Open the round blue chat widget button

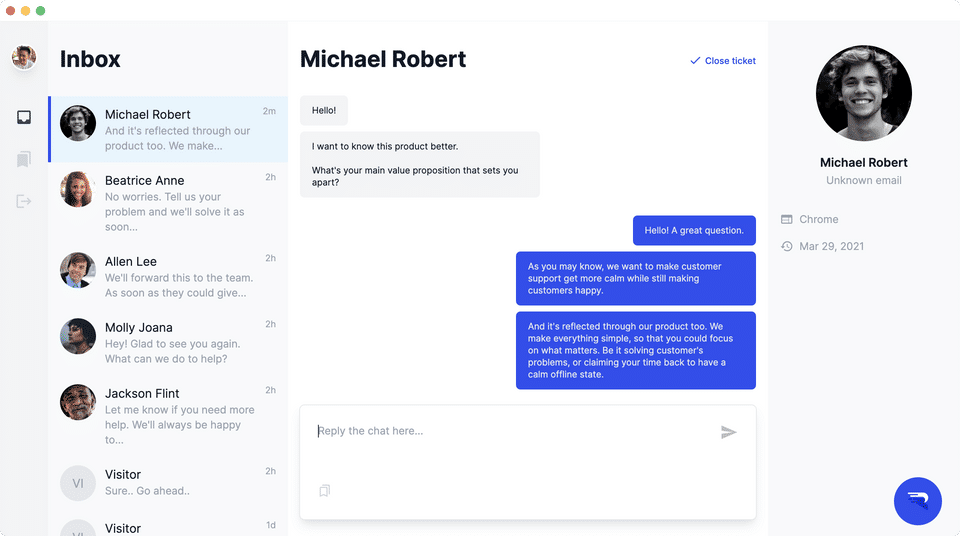pyautogui.click(x=917, y=500)
